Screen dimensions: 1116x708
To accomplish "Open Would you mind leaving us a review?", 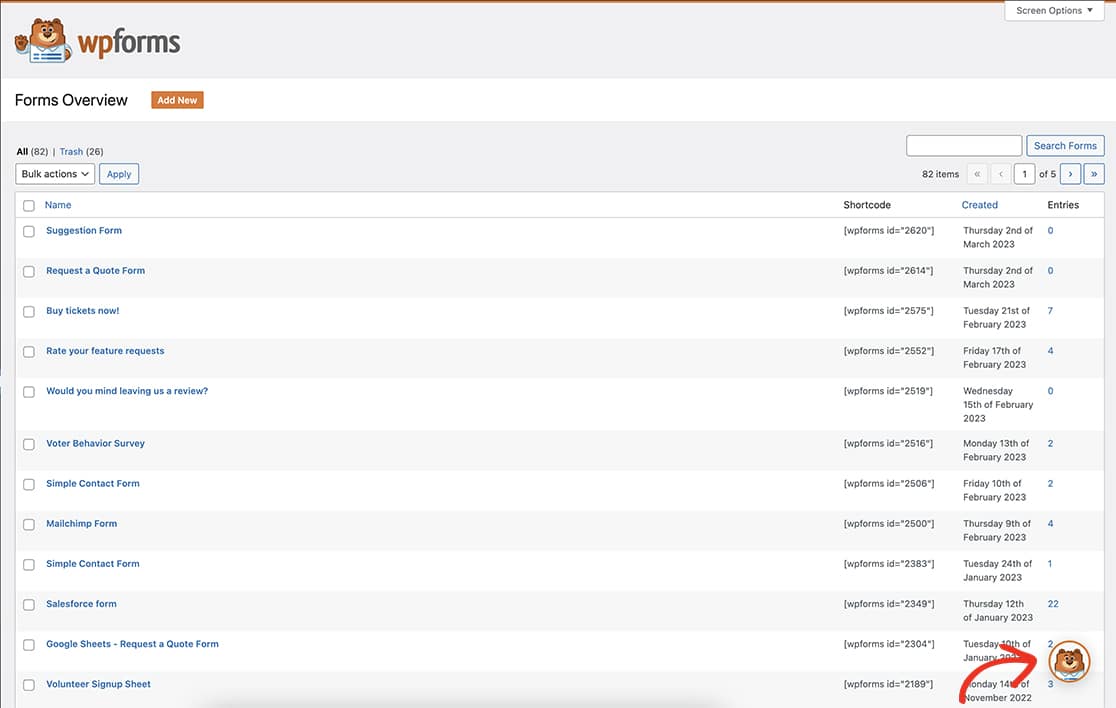I will [x=127, y=391].
